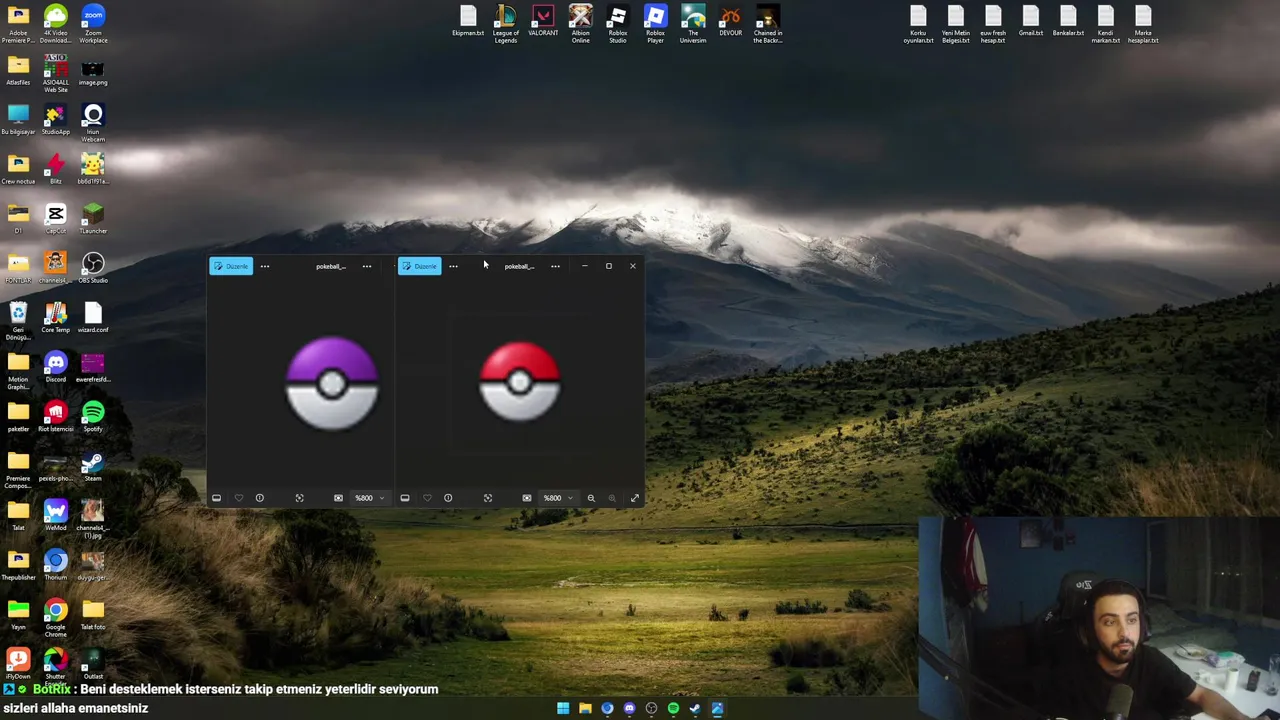Toggle the filmstrip in the purple pokeball window
Viewport: 1280px width, 720px height.
(x=216, y=498)
